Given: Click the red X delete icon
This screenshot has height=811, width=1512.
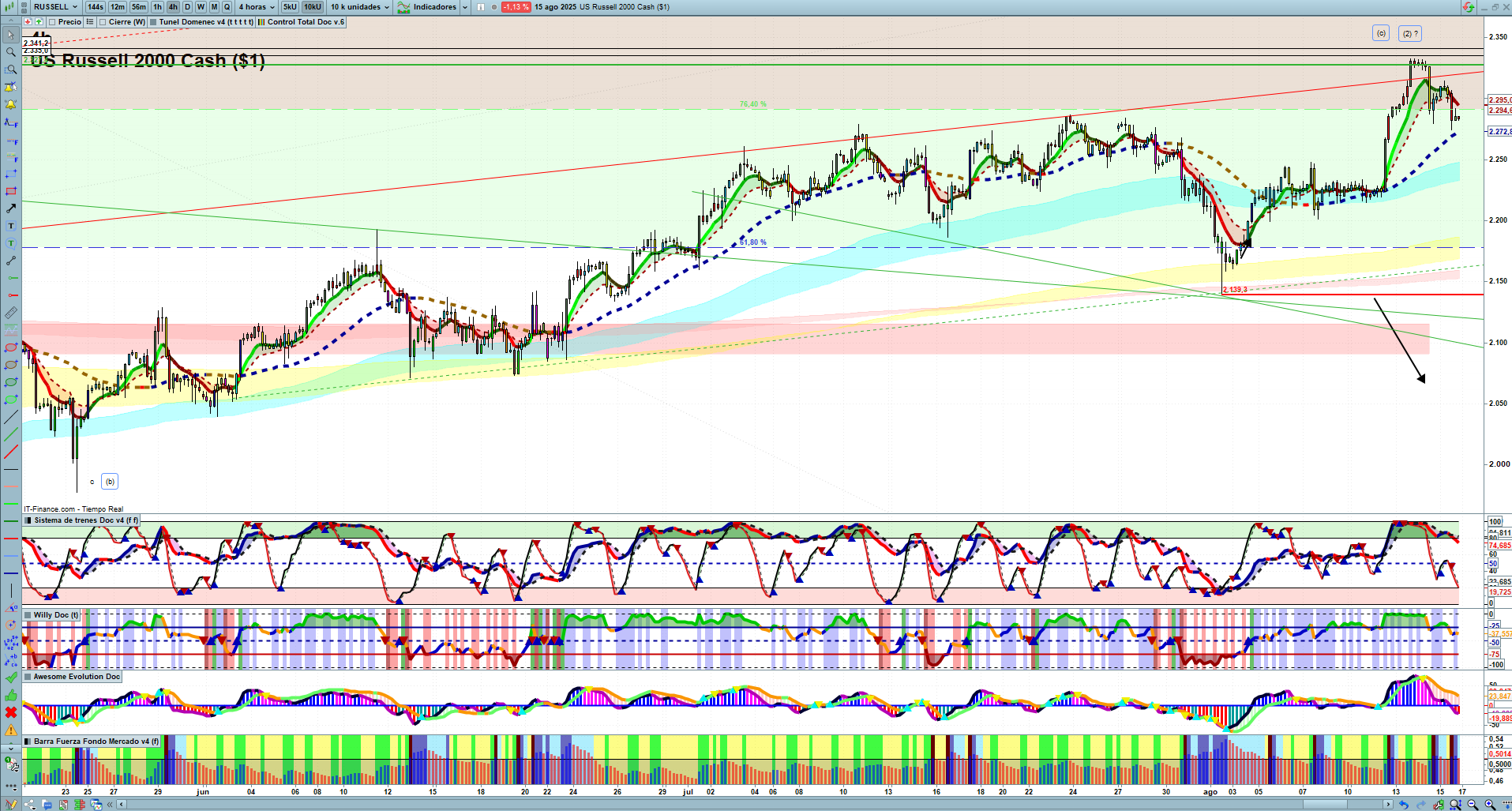Looking at the screenshot, I should pos(11,712).
